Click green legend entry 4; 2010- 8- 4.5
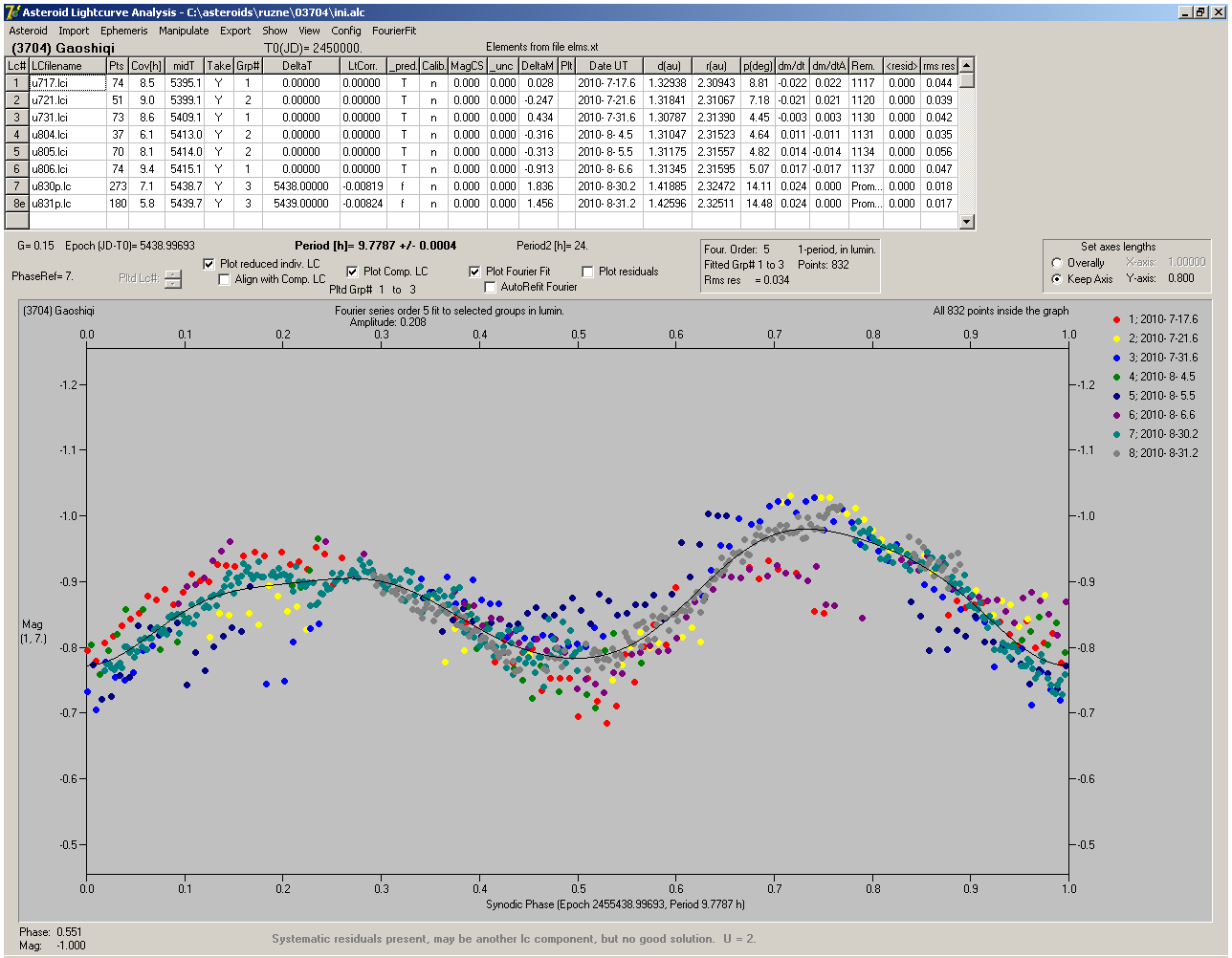1232x958 pixels. tap(1155, 377)
